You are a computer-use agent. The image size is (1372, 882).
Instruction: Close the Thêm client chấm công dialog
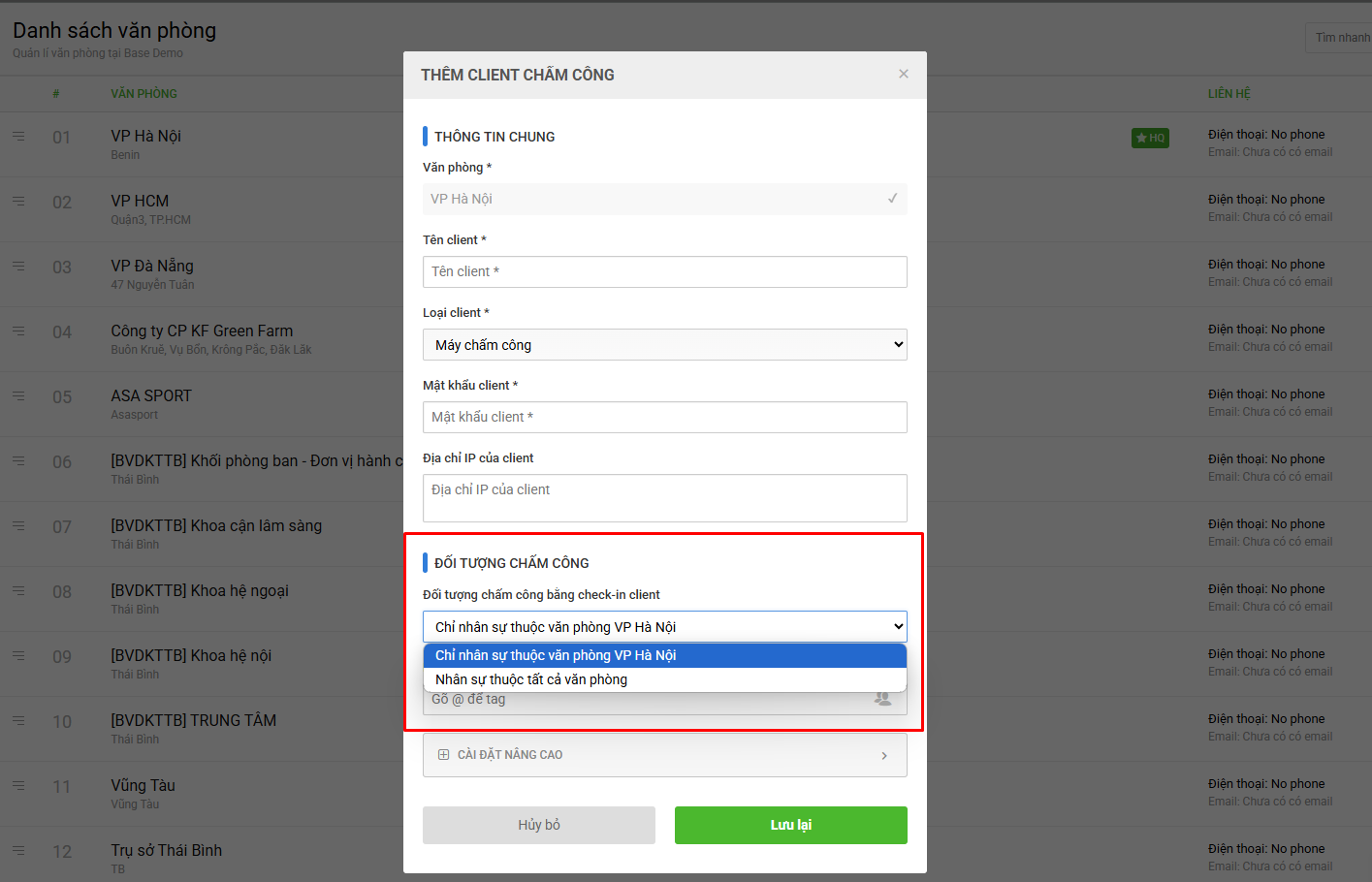tap(903, 74)
